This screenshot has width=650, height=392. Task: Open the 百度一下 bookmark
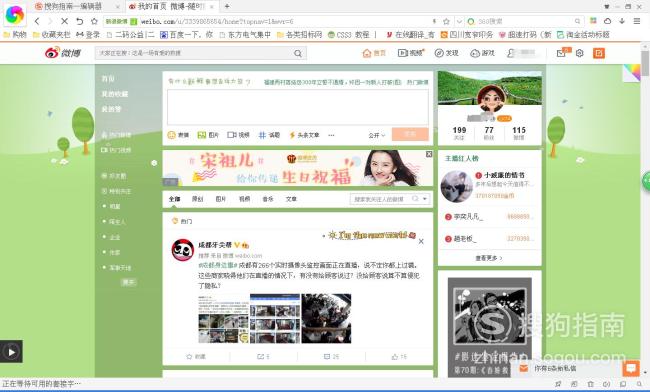pos(186,35)
